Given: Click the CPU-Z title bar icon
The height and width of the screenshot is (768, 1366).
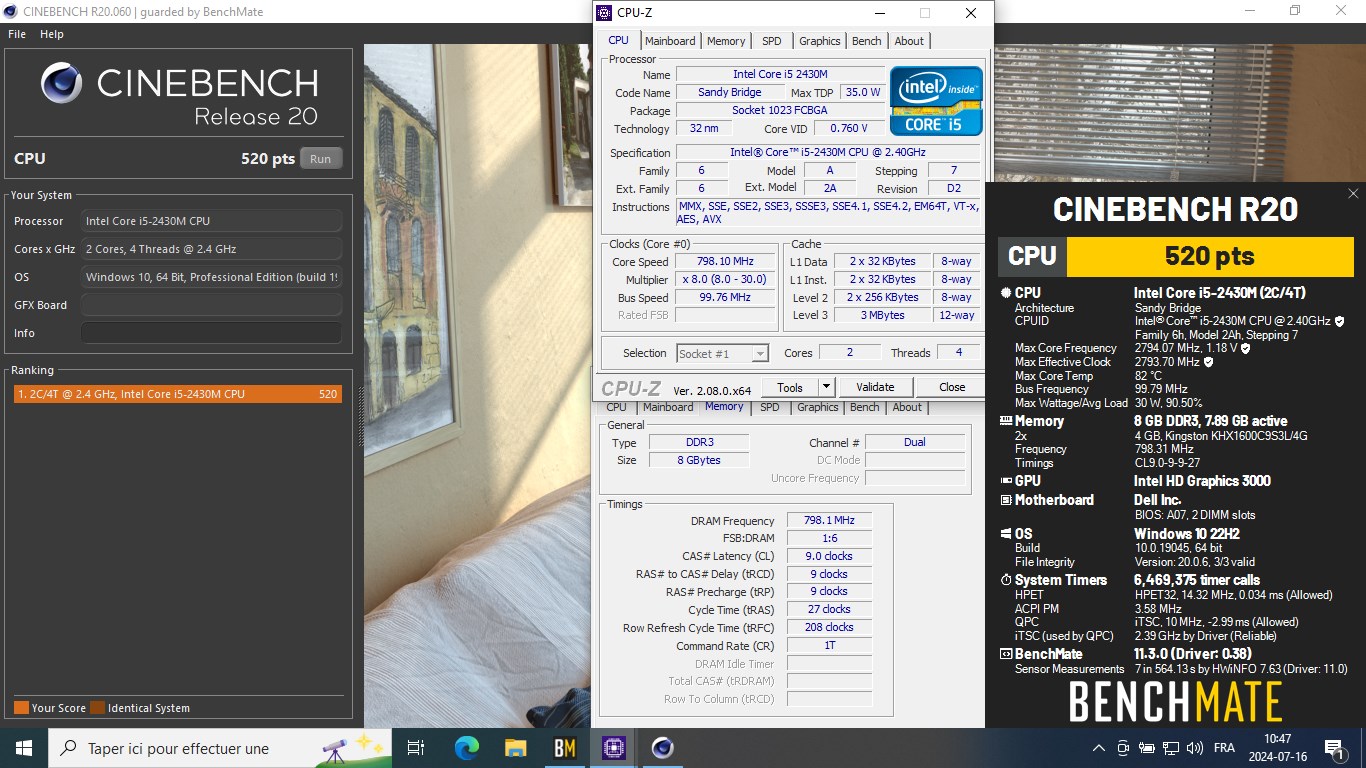Looking at the screenshot, I should point(604,13).
